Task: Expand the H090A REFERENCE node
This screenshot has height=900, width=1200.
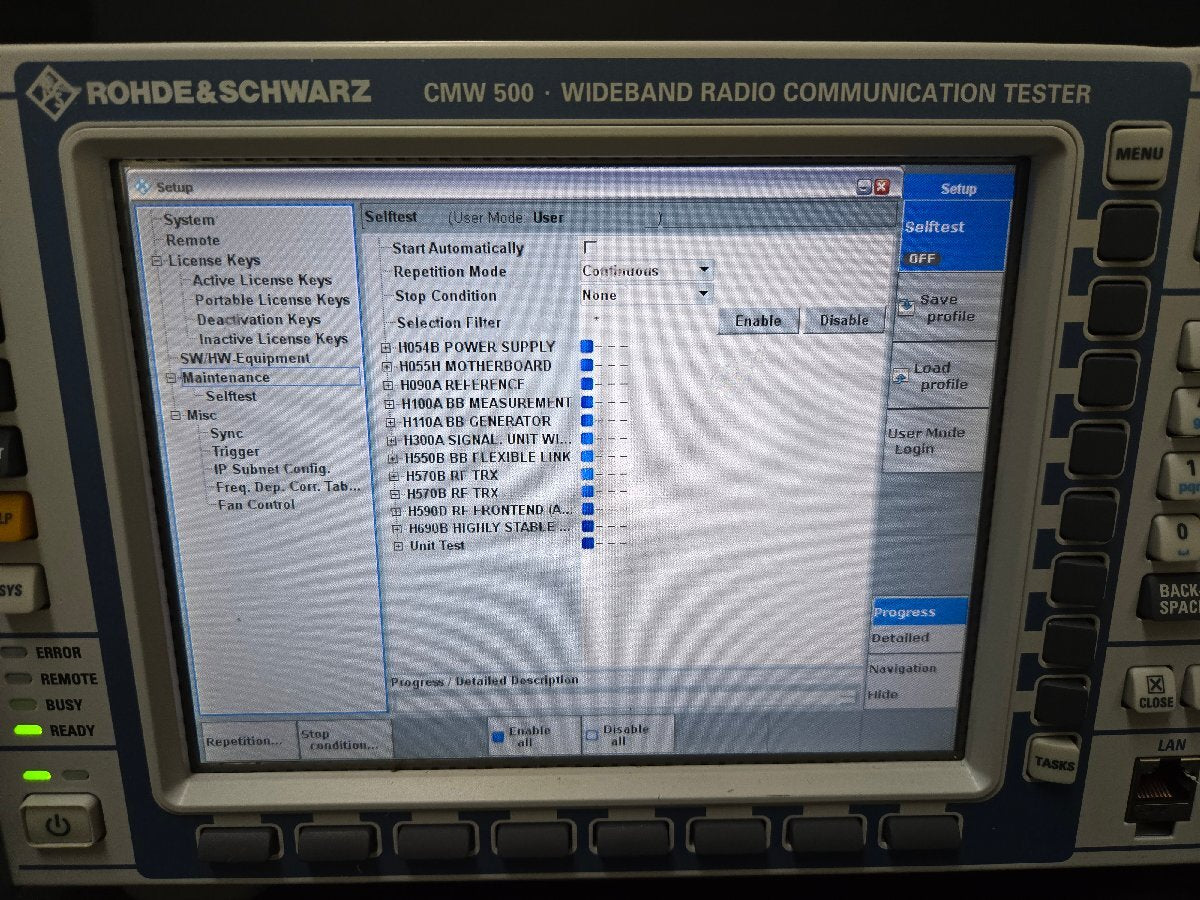Action: pos(389,385)
